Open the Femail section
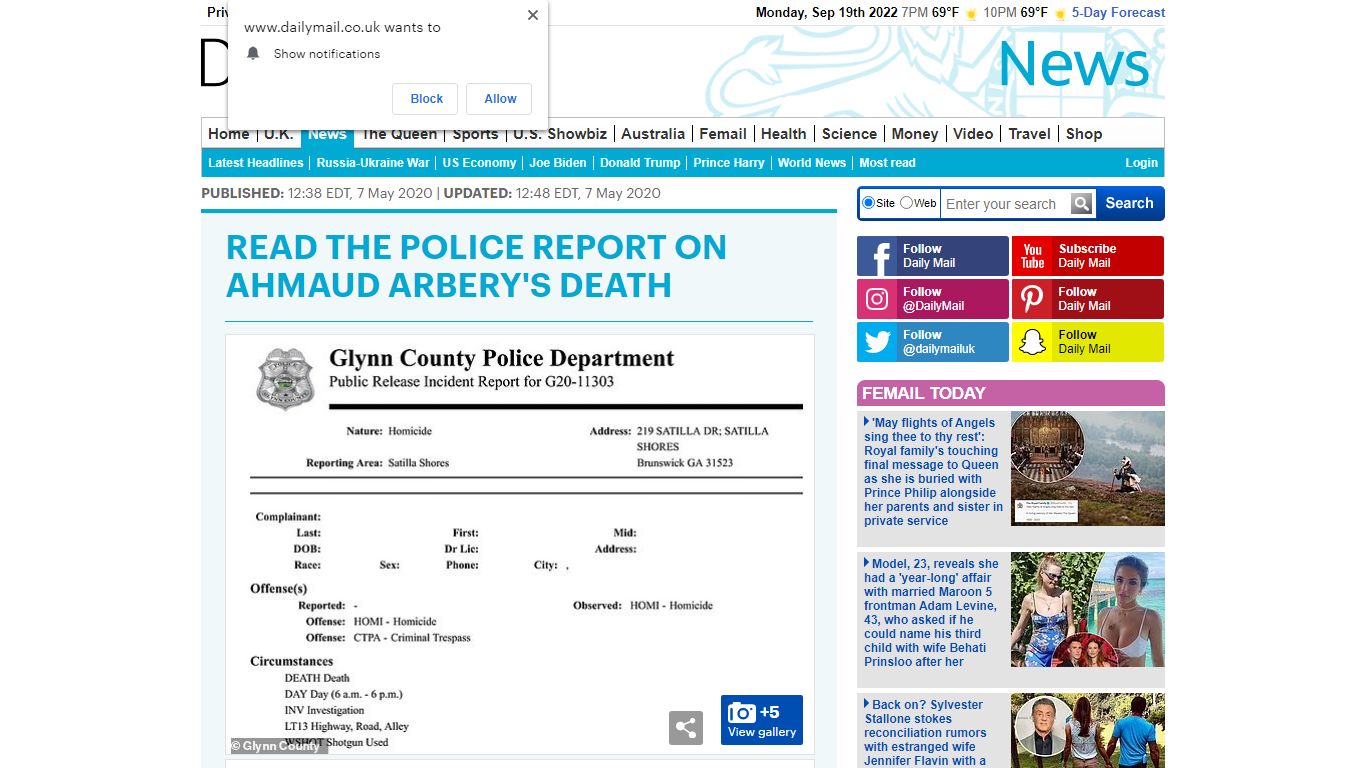Image resolution: width=1366 pixels, height=768 pixels. [723, 134]
